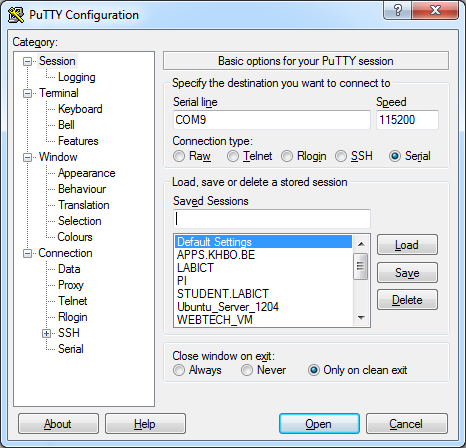This screenshot has height=448, width=466.
Task: Select Default Settings in saved sessions
Action: click(x=263, y=242)
